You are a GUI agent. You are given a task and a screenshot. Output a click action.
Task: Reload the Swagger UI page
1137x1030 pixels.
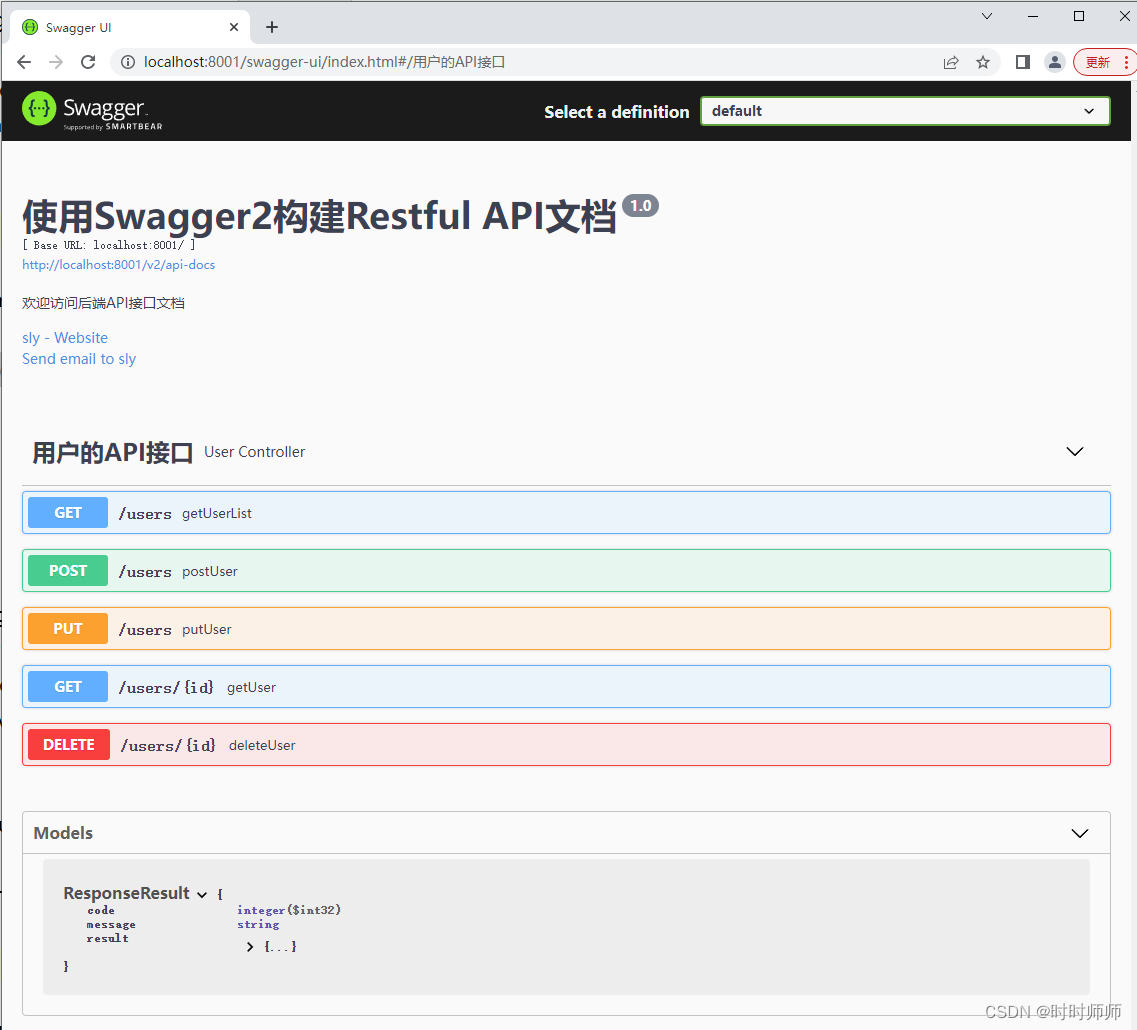(x=88, y=62)
